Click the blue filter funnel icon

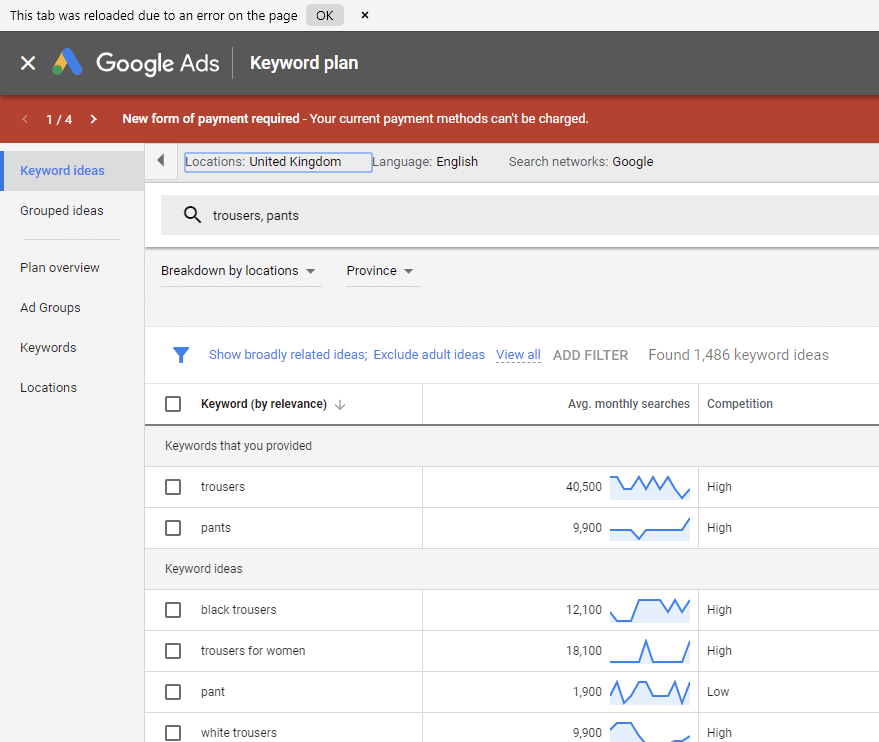tap(181, 355)
